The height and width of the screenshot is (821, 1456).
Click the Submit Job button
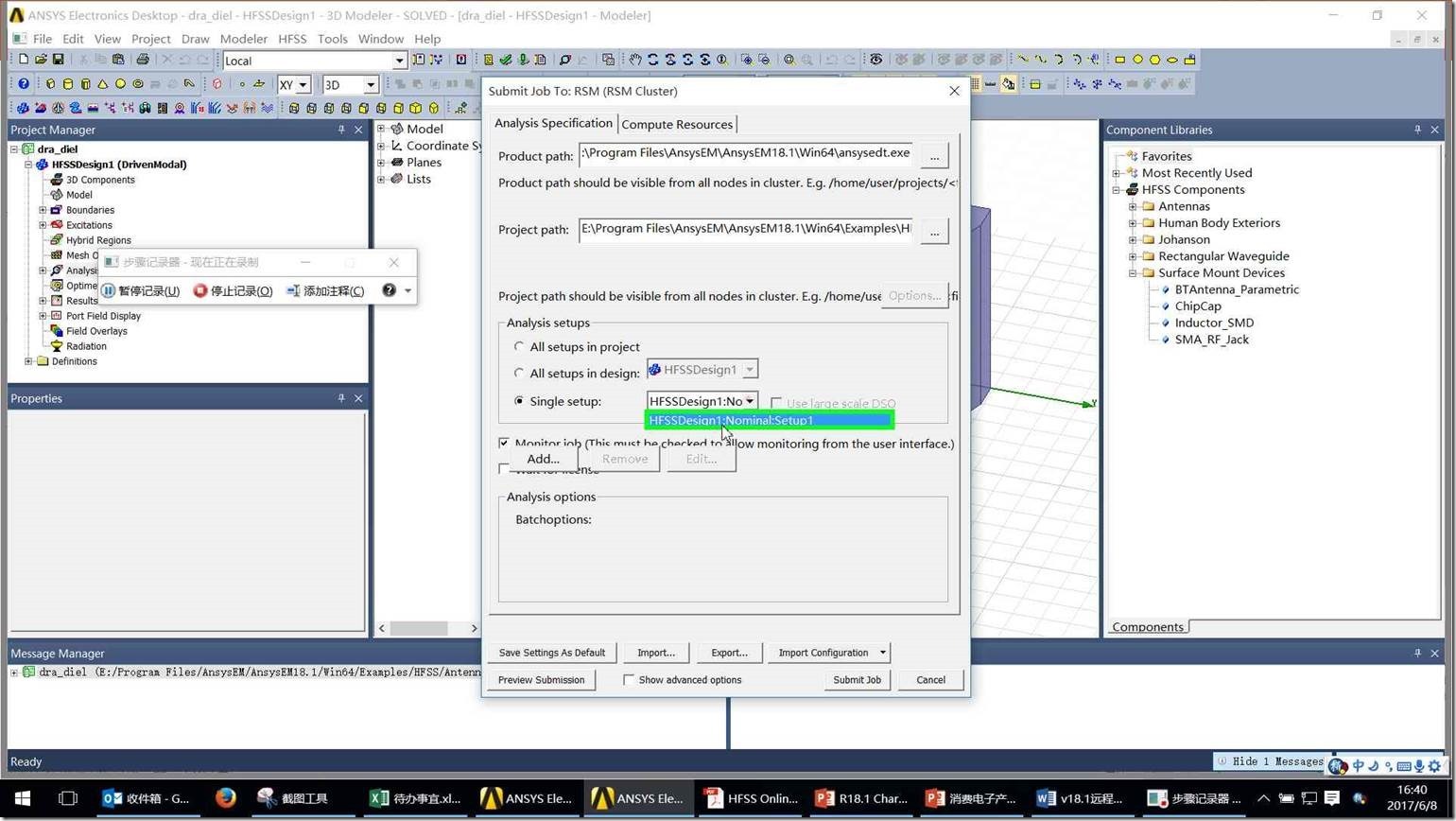[x=857, y=679]
